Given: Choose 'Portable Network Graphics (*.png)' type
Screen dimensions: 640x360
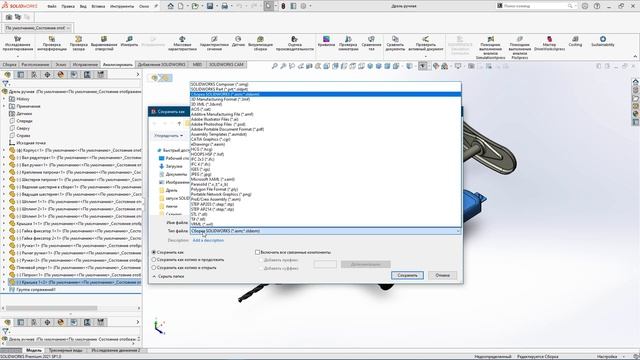Looking at the screenshot, I should [326, 194].
